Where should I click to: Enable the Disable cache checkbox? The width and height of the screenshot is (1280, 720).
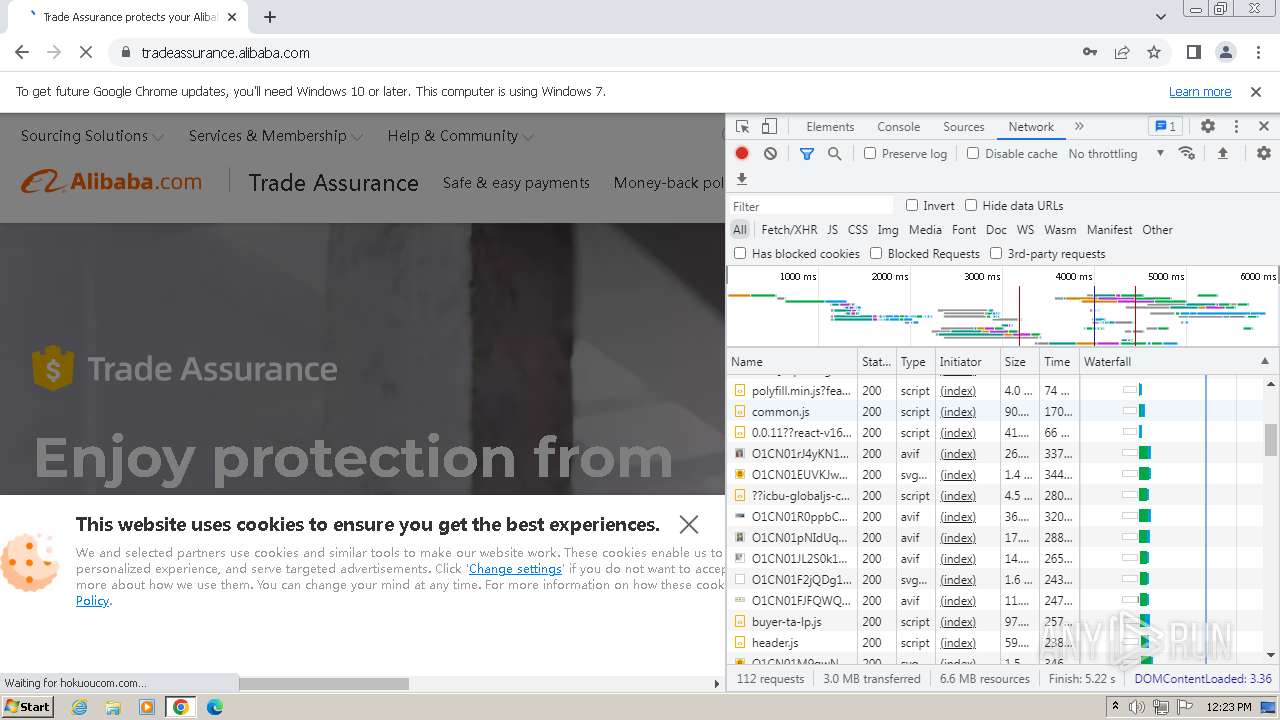973,154
